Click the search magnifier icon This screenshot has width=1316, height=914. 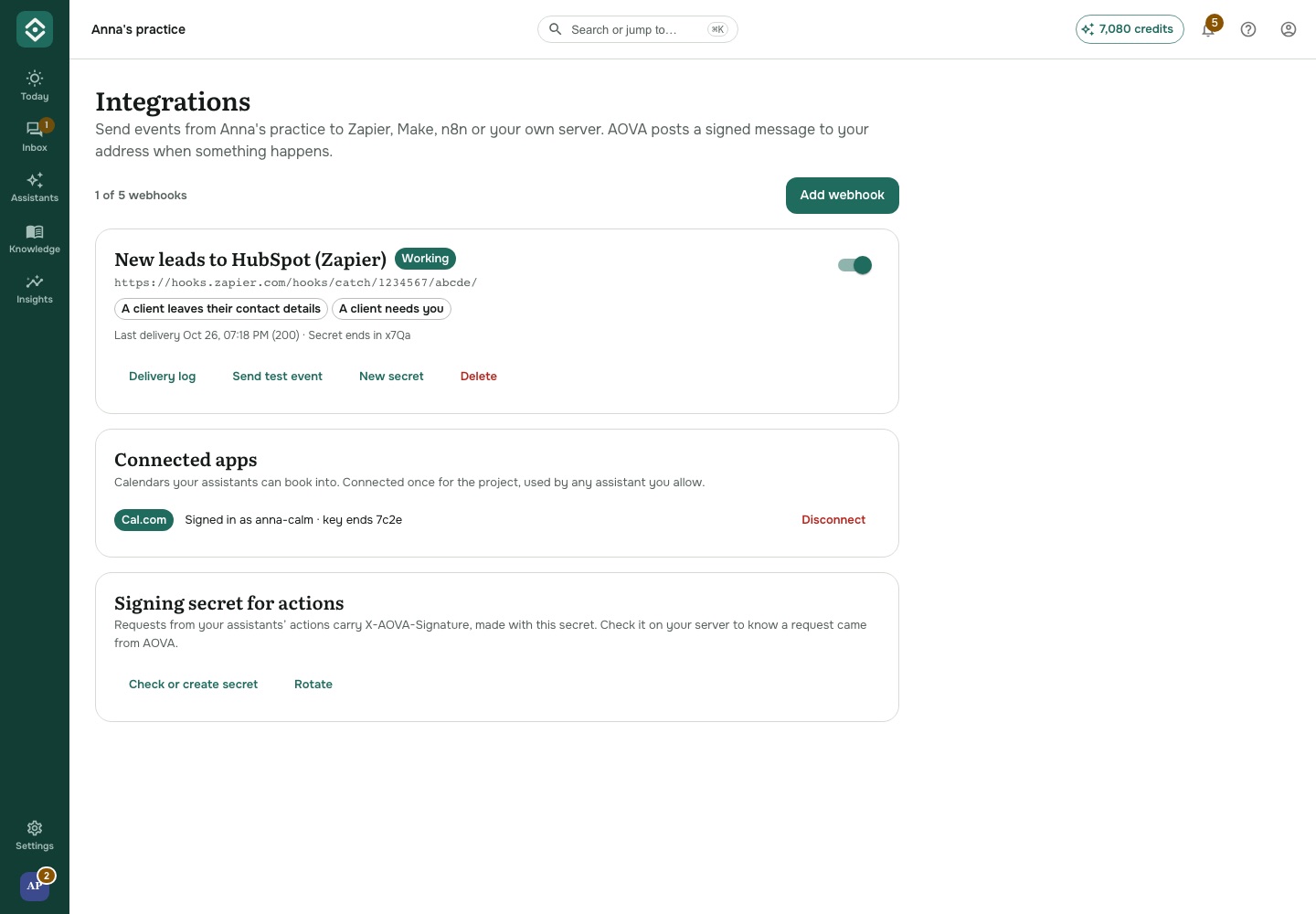coord(555,29)
